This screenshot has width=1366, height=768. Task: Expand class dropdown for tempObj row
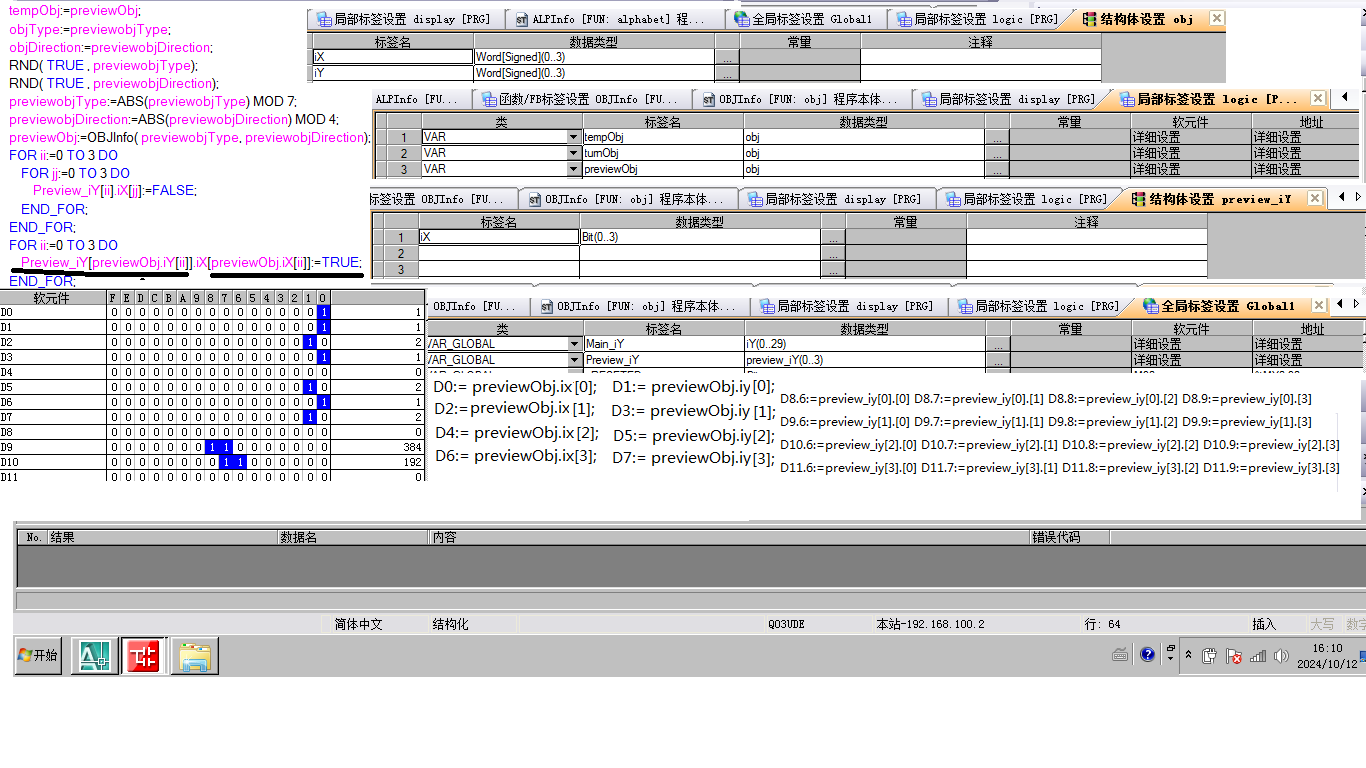[573, 138]
